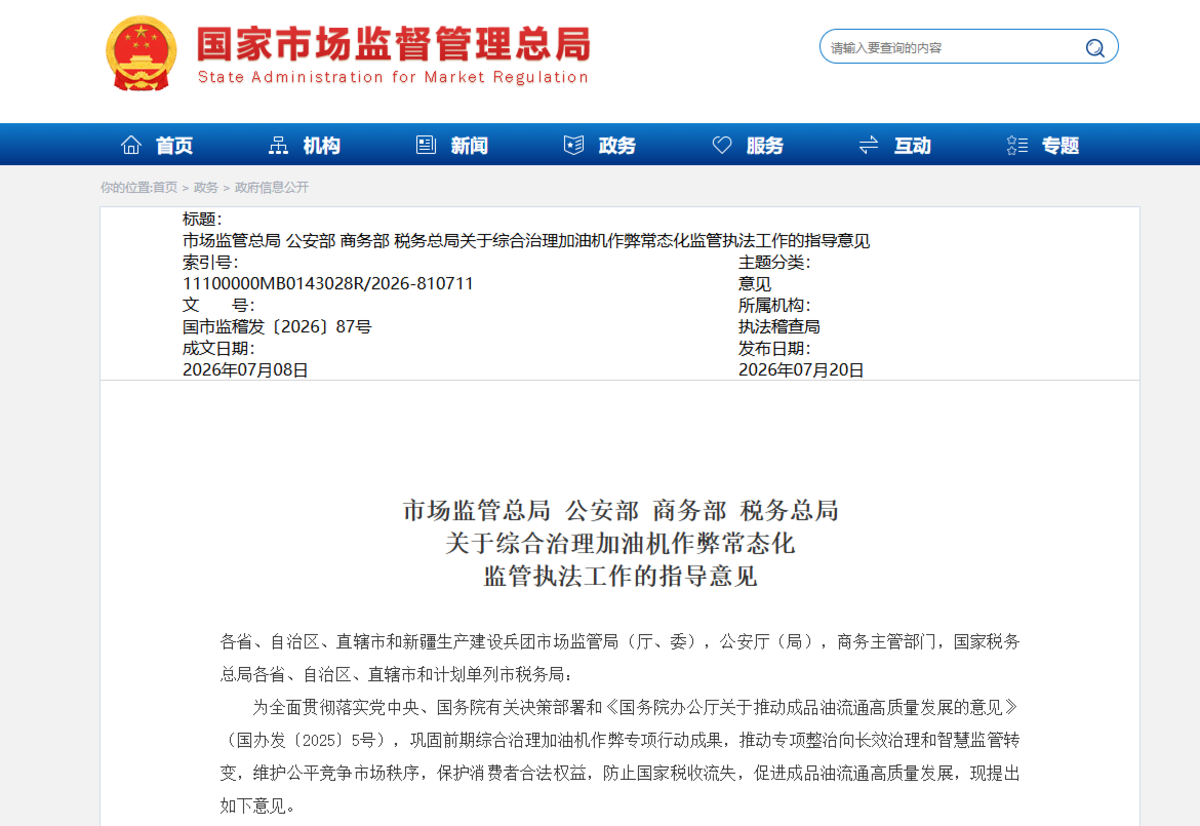The image size is (1200, 826).
Task: Follow the 首页 breadcrumb link
Action: click(165, 187)
